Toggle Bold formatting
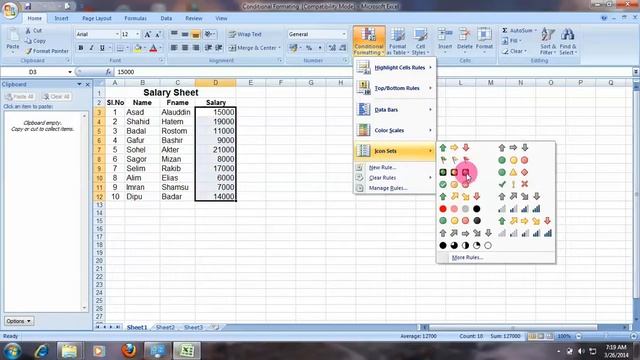This screenshot has height=360, width=640. 81,48
